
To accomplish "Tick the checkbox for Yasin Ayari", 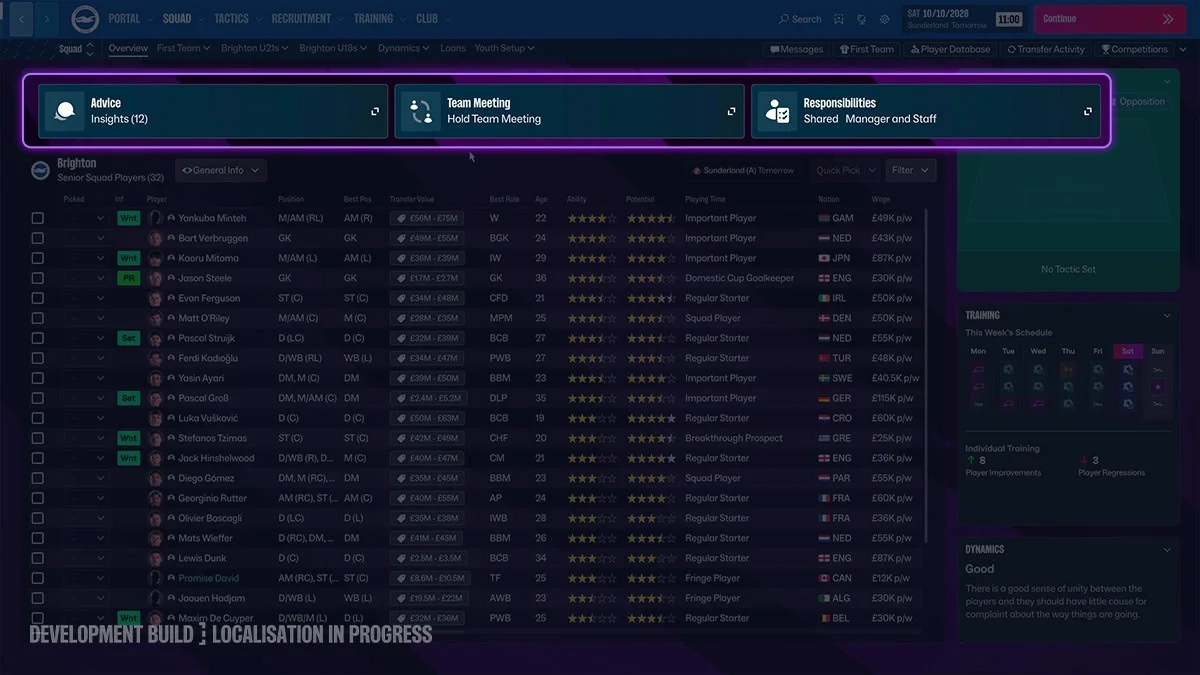I will tap(38, 378).
